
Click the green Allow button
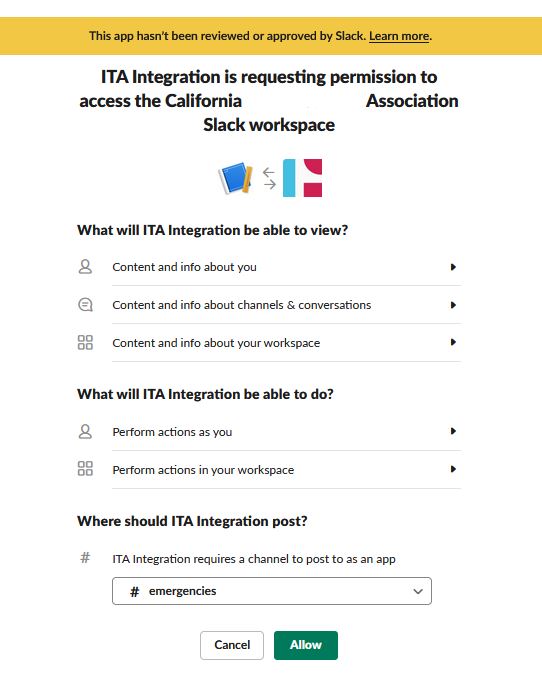click(306, 645)
